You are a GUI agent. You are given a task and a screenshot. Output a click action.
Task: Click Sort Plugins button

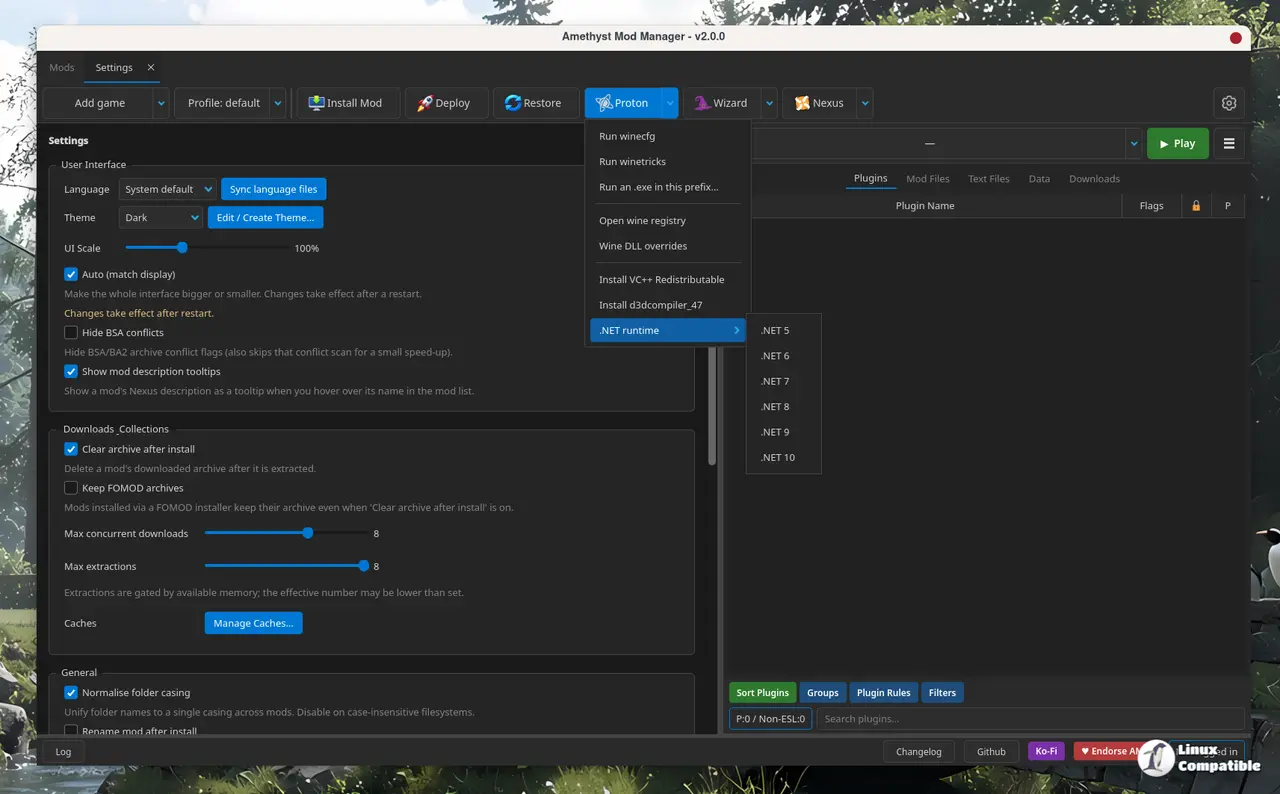coord(762,693)
